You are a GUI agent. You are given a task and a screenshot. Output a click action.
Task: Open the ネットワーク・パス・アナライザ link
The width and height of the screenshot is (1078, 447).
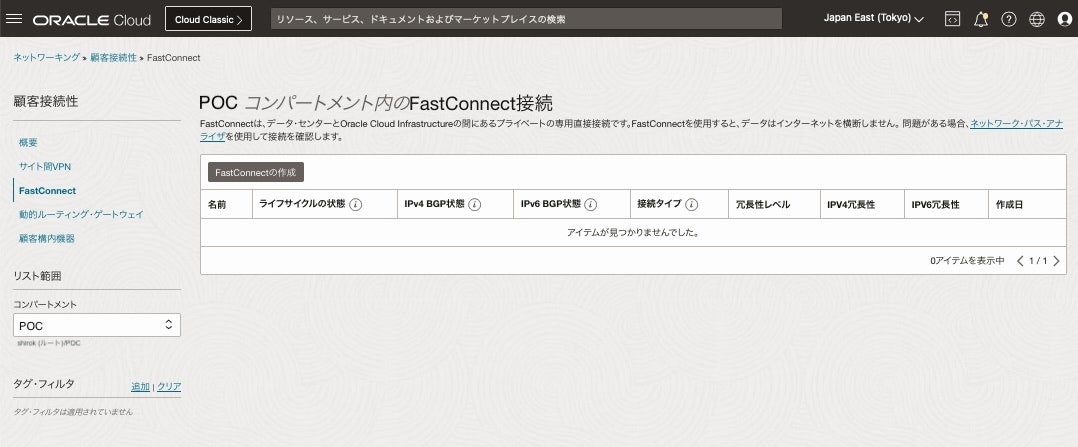(1016, 124)
